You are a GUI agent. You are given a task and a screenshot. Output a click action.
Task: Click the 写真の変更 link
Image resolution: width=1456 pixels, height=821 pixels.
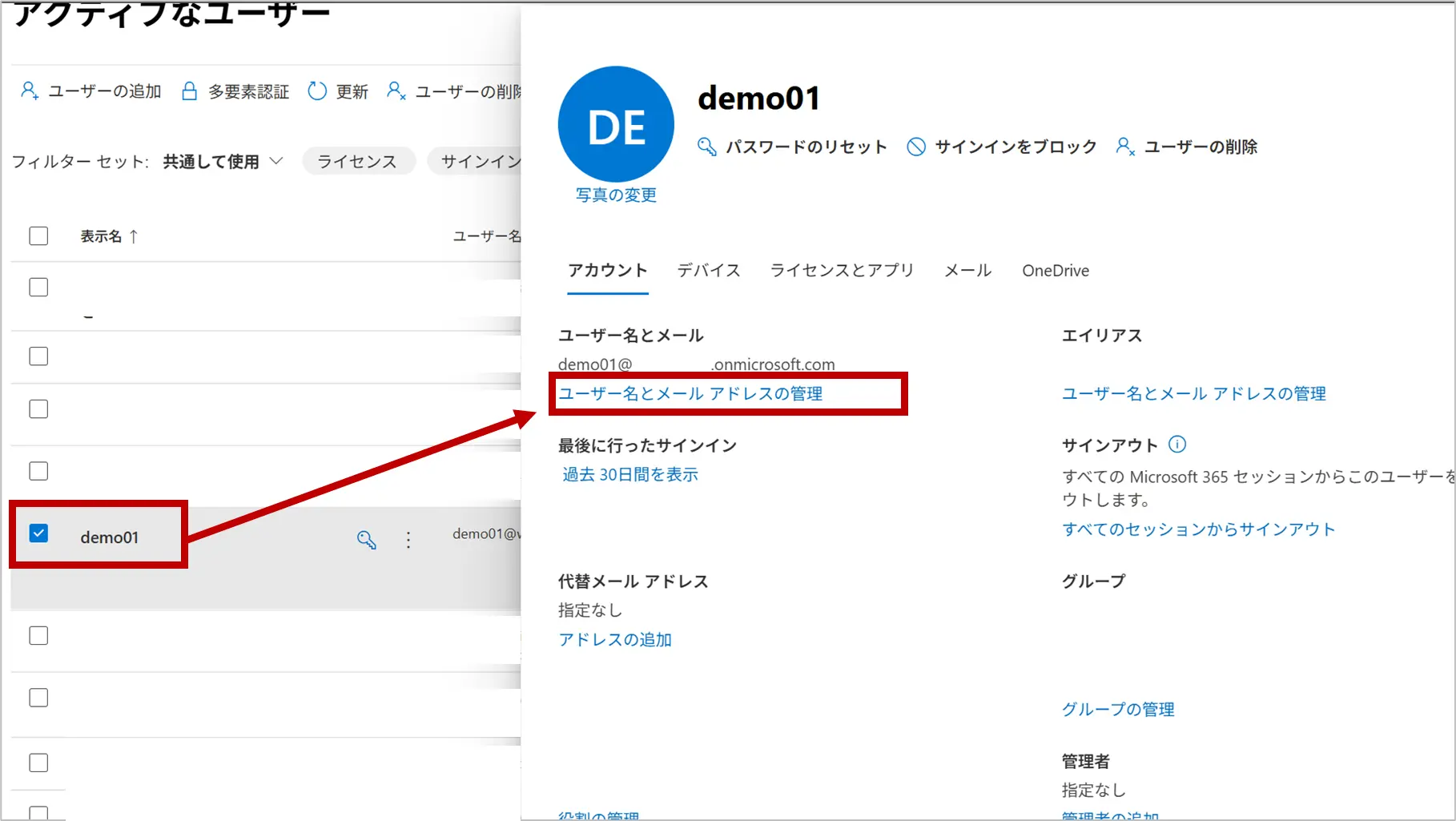click(616, 195)
